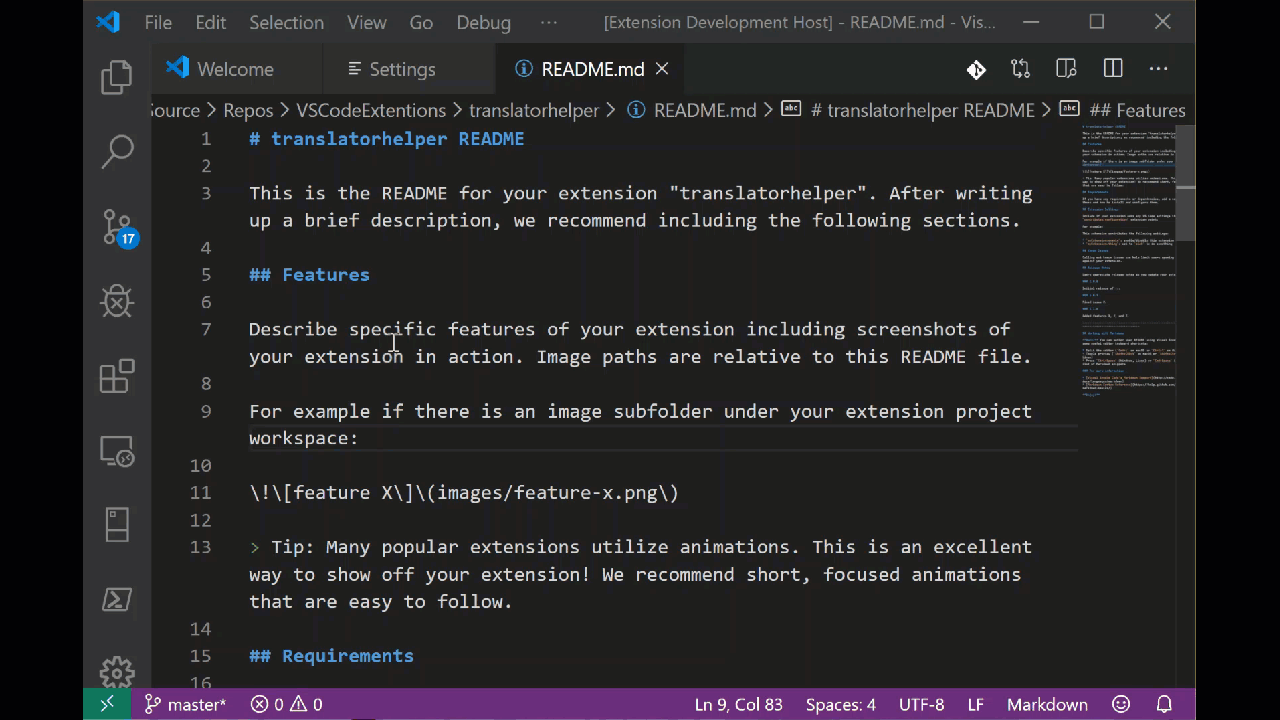Open the Go menu
Viewport: 1280px width, 720px height.
point(421,22)
